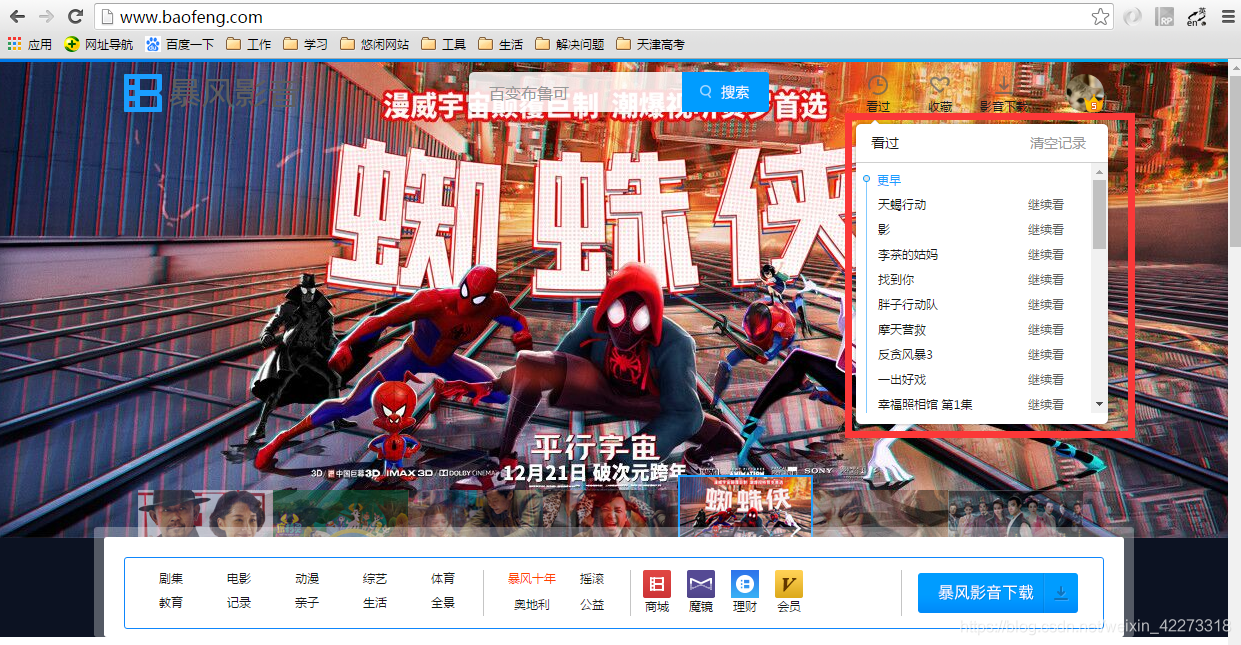Click history panel scrollbar up arrow
Viewport: 1241px width, 645px height.
(x=1099, y=174)
